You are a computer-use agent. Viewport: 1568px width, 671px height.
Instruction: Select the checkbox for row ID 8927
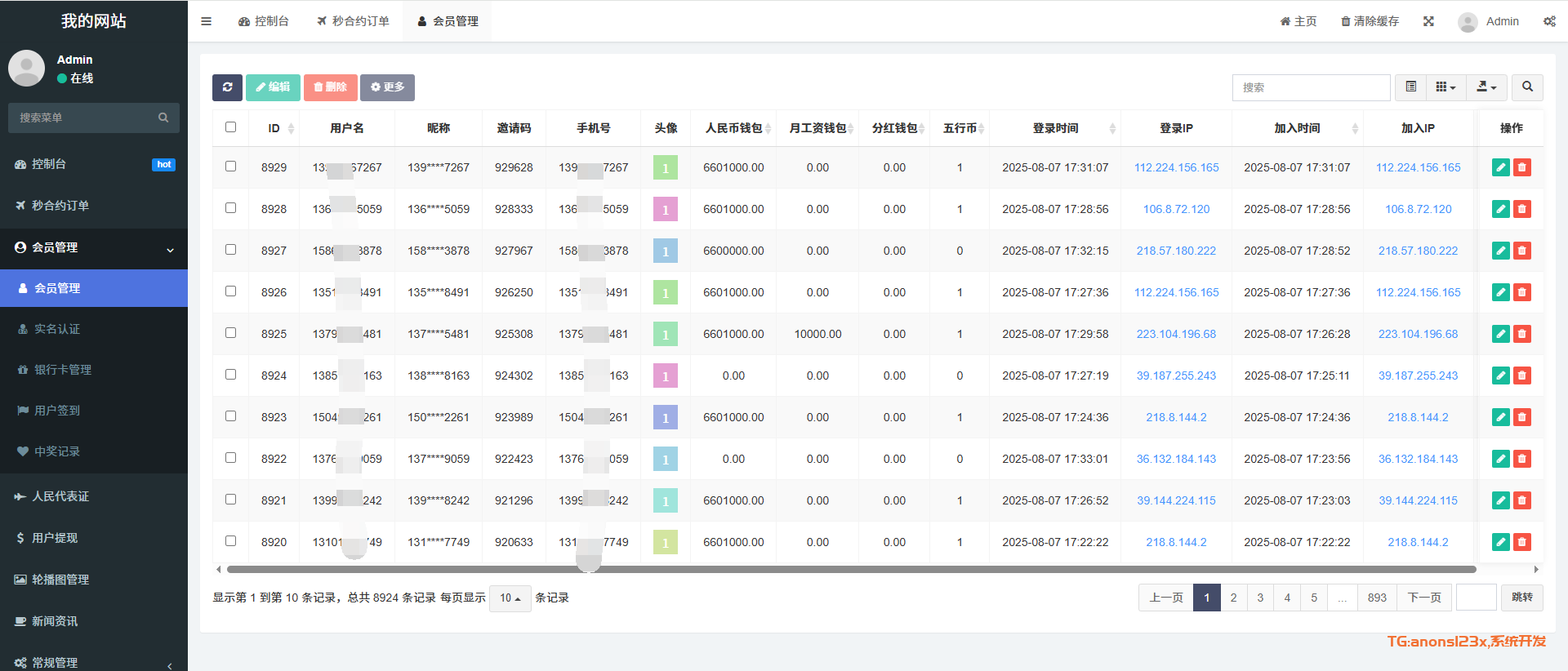(230, 250)
